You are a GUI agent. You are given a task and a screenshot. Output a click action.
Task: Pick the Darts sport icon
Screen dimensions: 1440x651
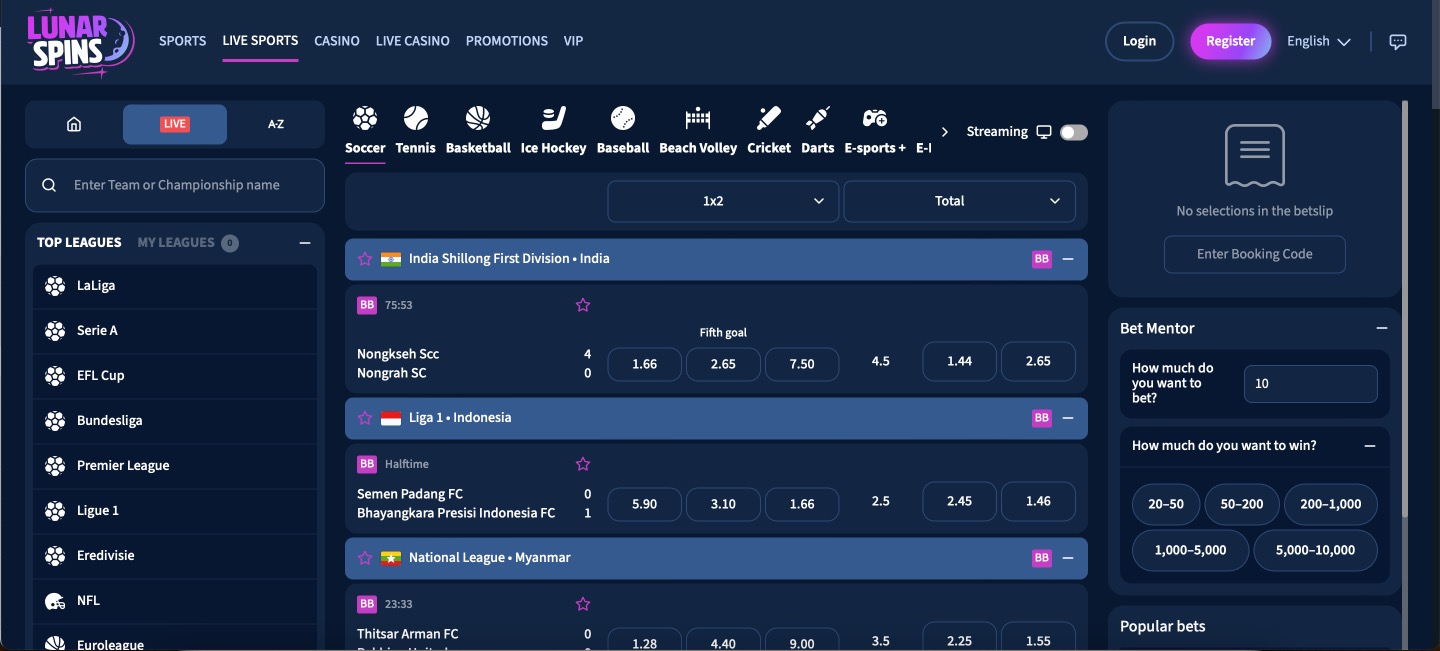pyautogui.click(x=817, y=120)
